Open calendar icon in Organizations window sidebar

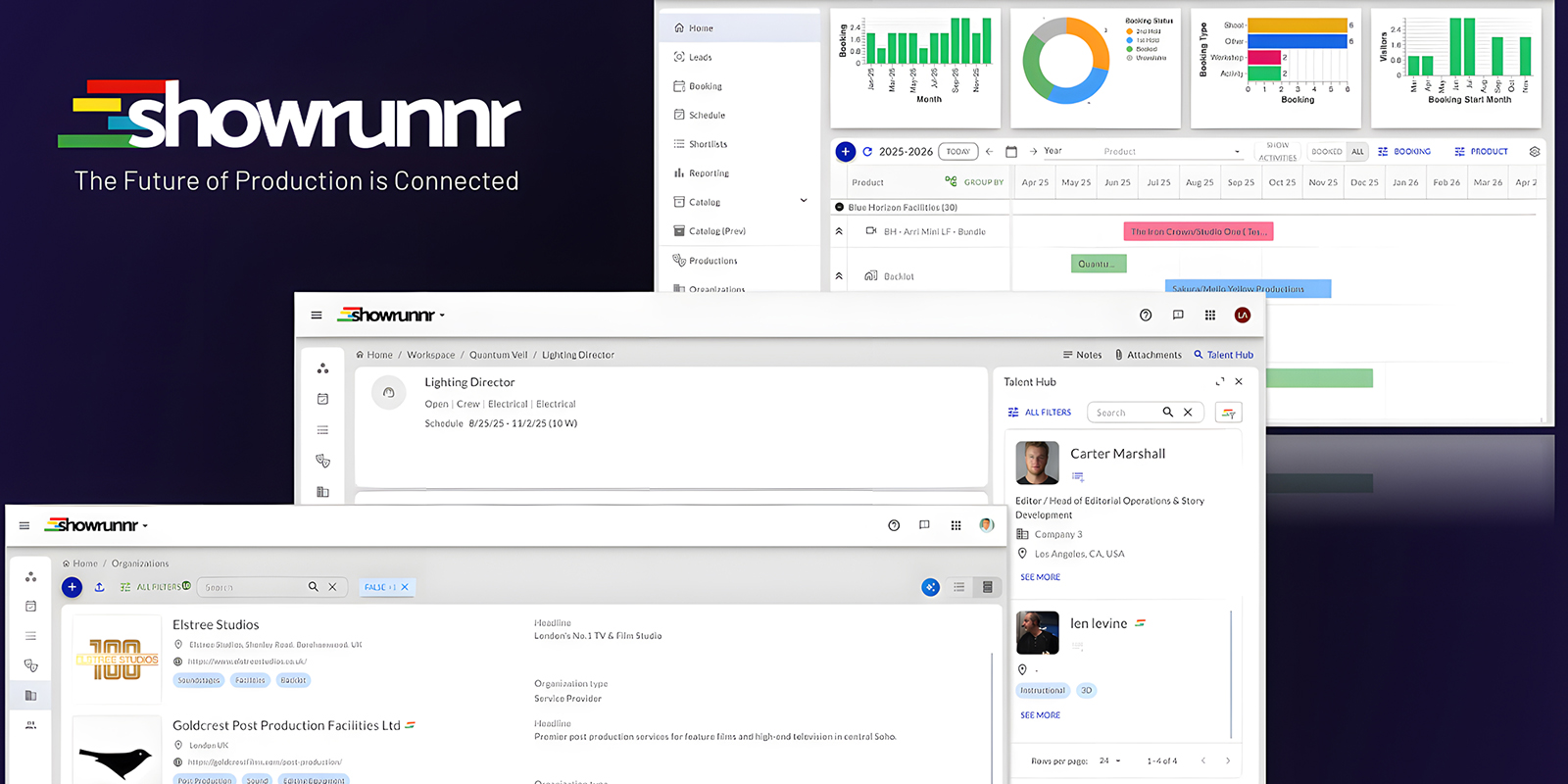(x=30, y=607)
